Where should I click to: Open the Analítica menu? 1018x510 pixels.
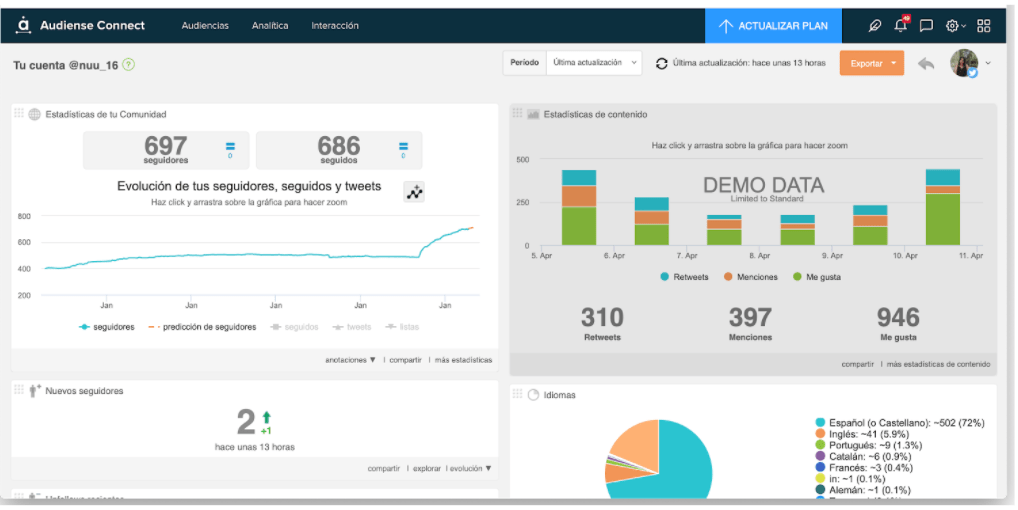click(270, 26)
